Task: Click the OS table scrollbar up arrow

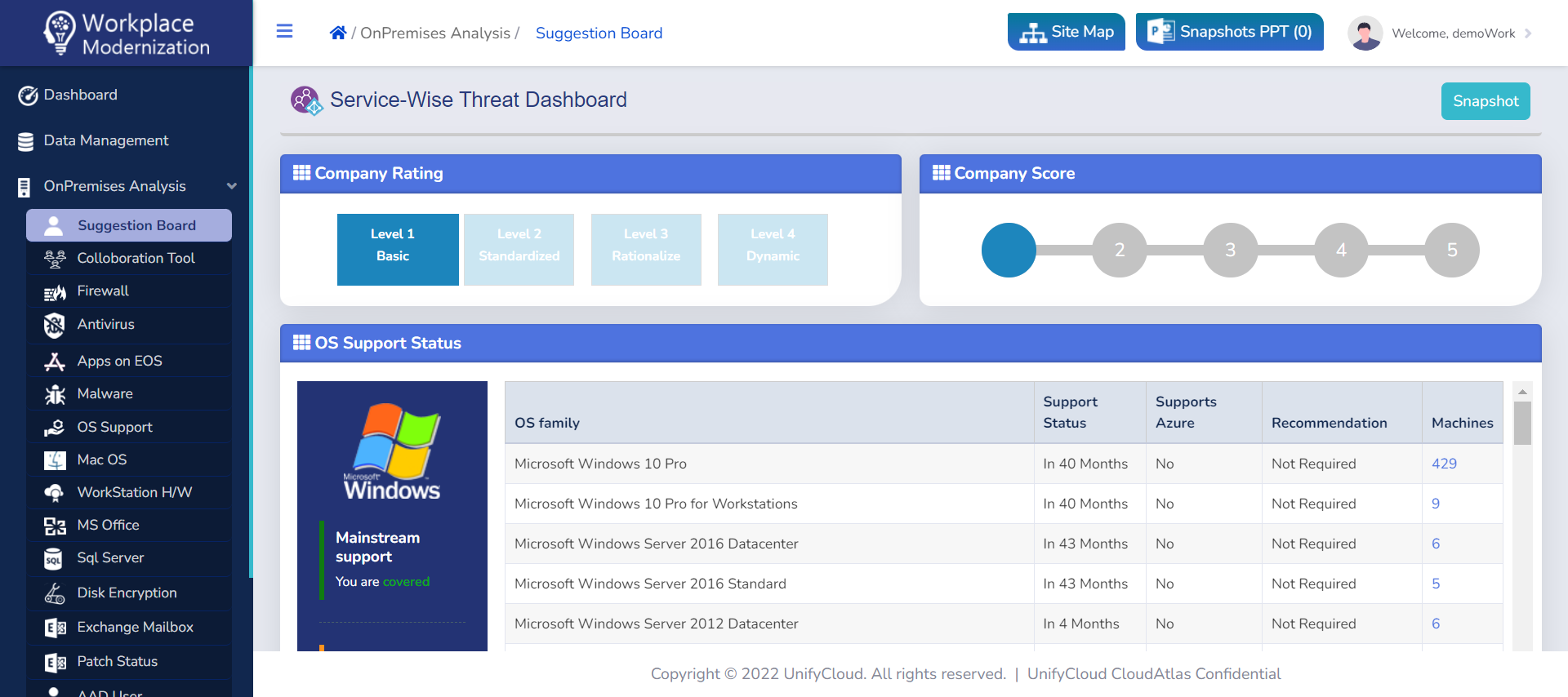Action: (1522, 392)
